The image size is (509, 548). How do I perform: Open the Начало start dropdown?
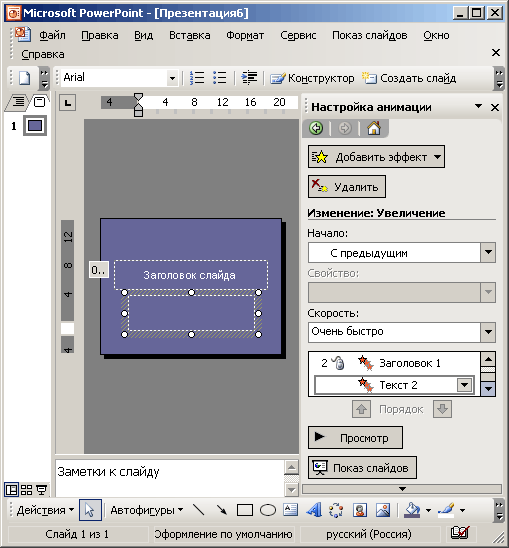point(488,252)
